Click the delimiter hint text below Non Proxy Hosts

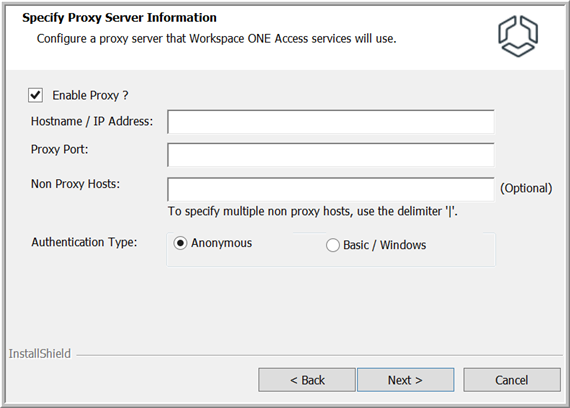[313, 211]
